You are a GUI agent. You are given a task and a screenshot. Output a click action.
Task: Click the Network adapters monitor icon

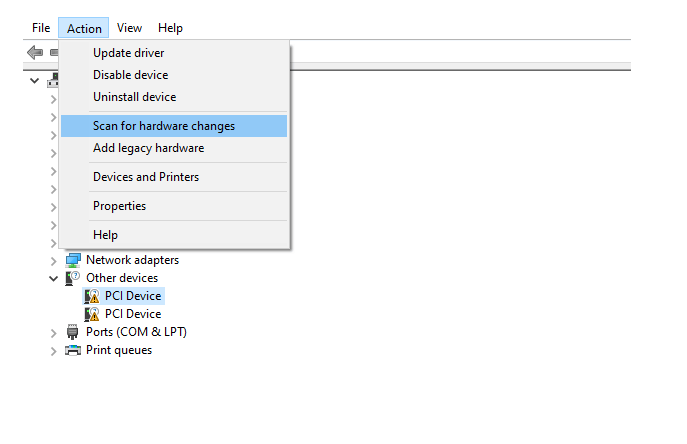(73, 260)
